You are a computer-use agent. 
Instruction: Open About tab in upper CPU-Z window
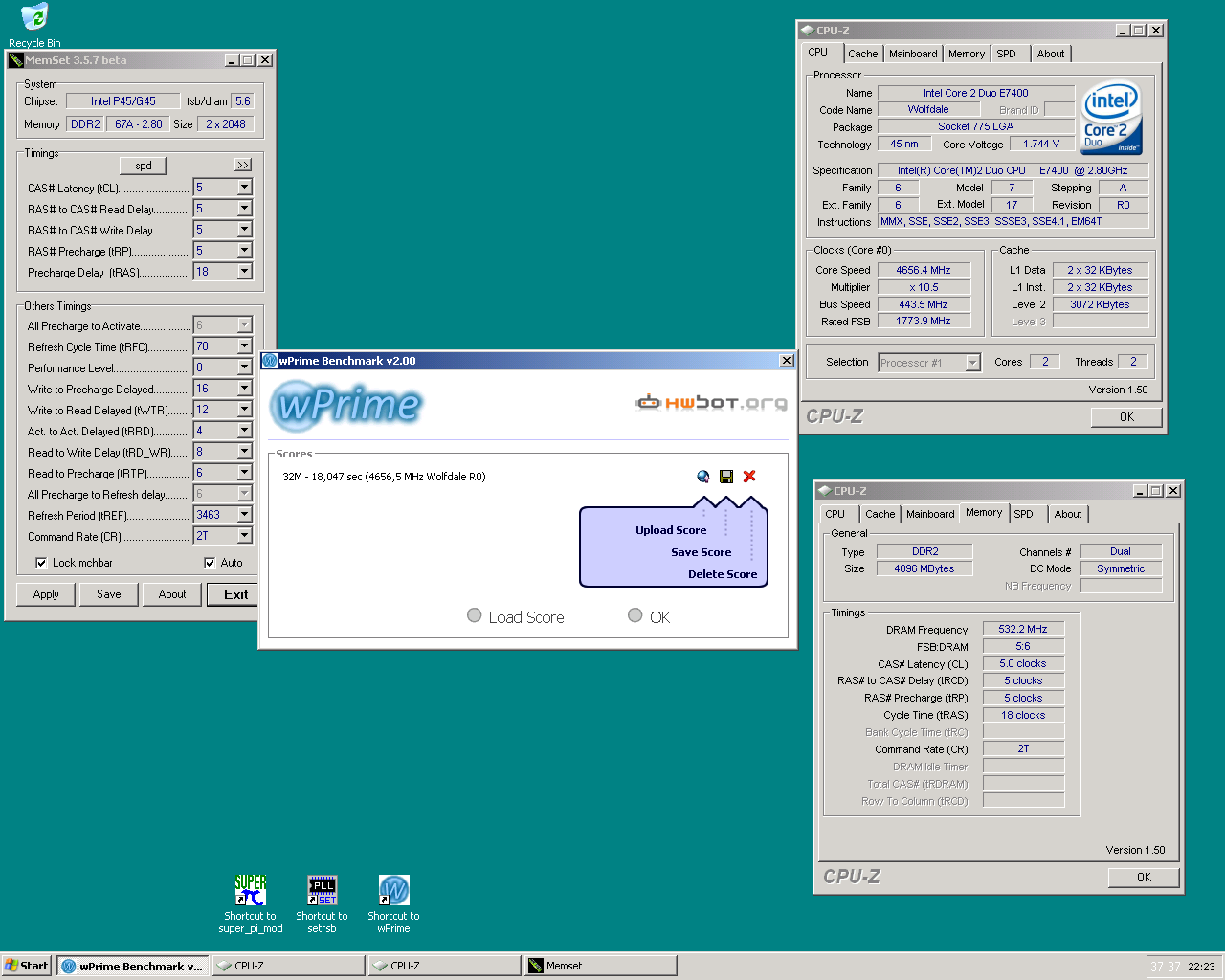[1051, 55]
